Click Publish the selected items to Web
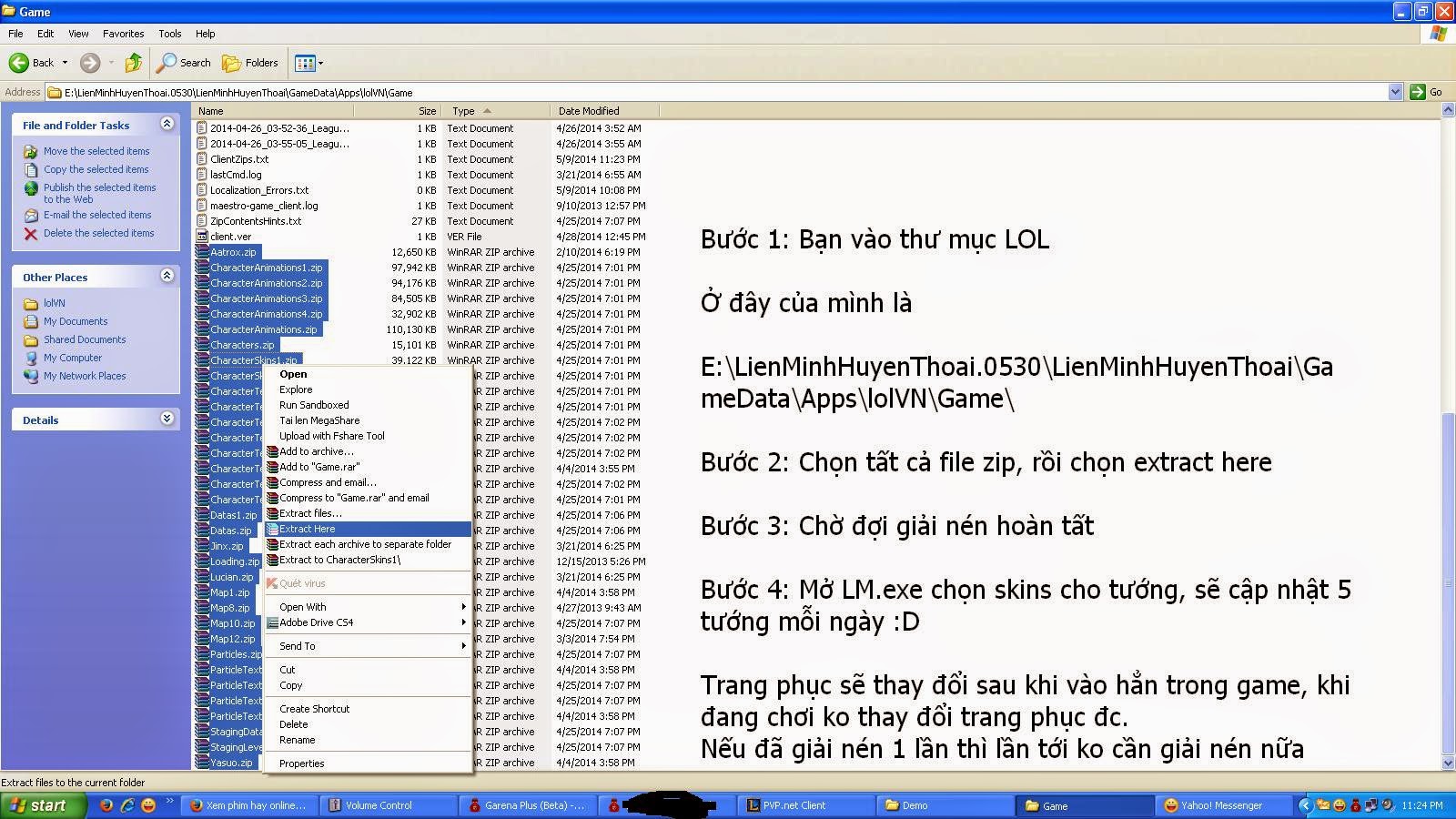Screen dimensions: 1456x819 pyautogui.click(x=99, y=193)
